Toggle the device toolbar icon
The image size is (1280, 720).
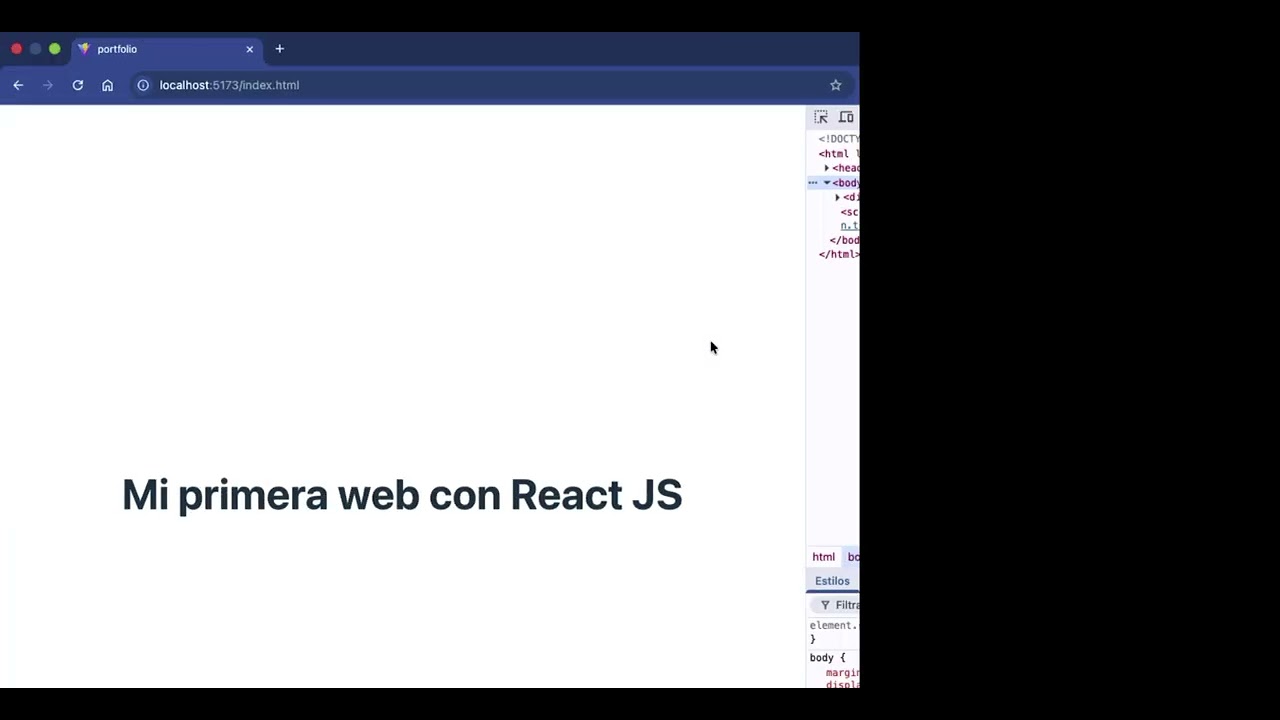coord(846,117)
